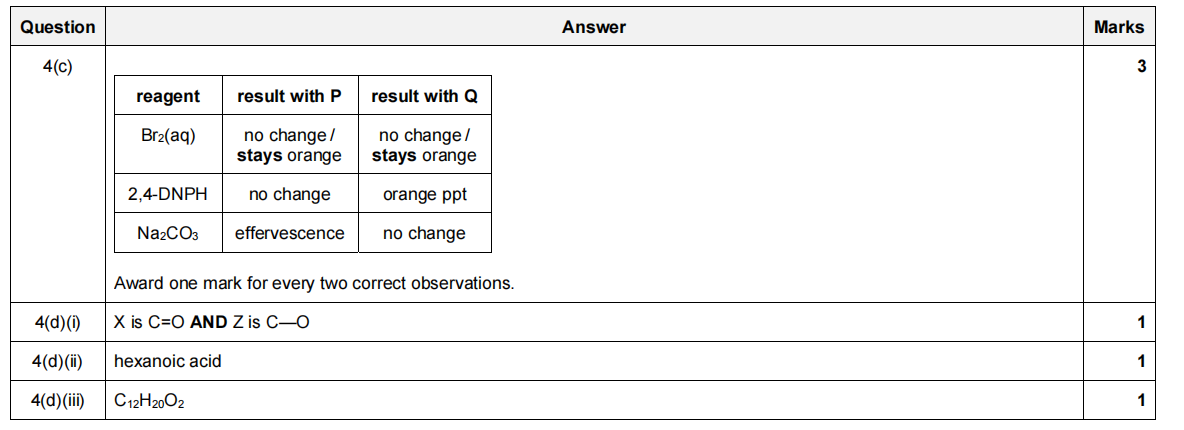Screen dimensions: 1184x430
Task: Click the "Answer" column header
Action: point(594,27)
